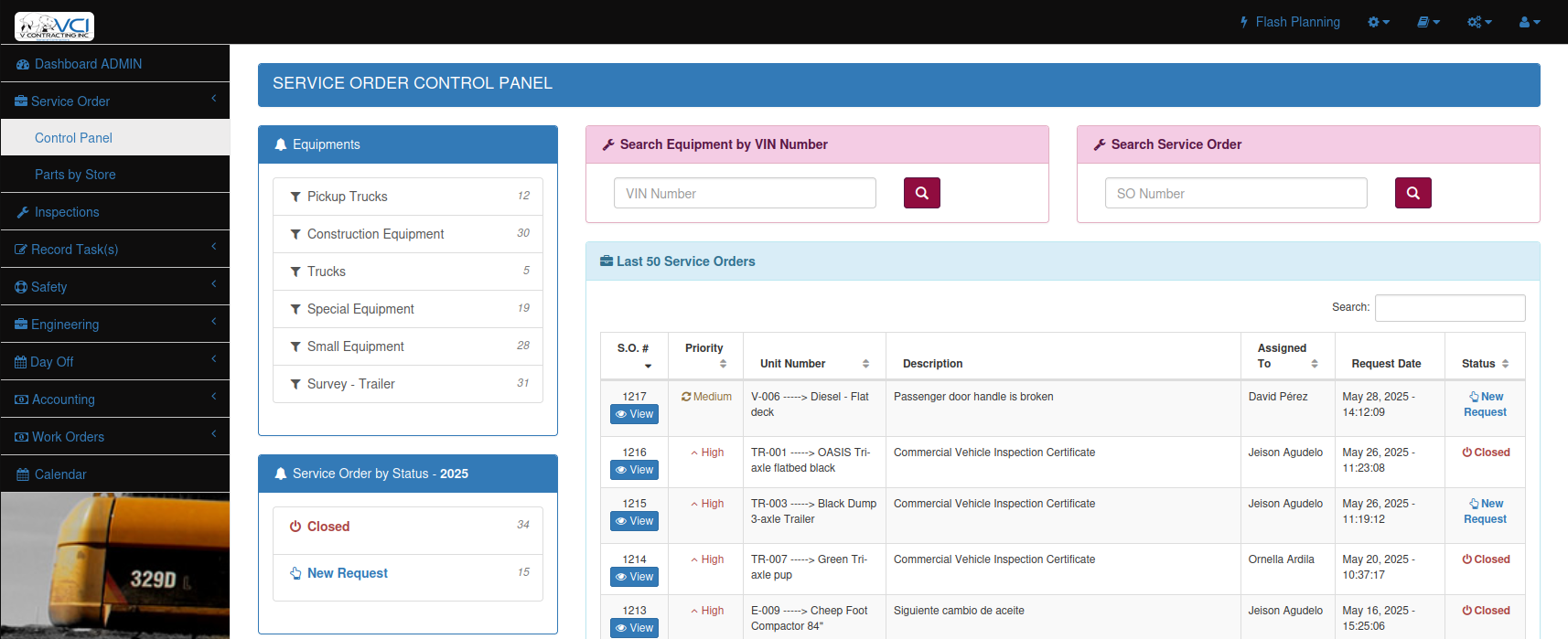Click the Flash Planning lightning link
The height and width of the screenshot is (639, 1568).
tap(1290, 22)
